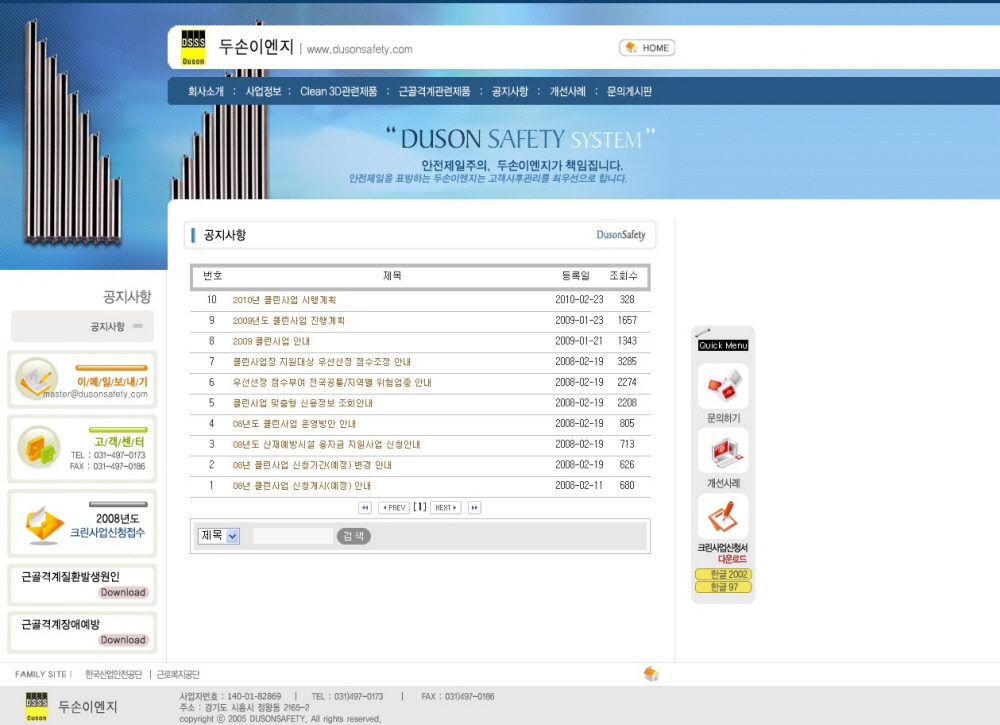Click the 크린사업신청서 pencil icon
The height and width of the screenshot is (725, 1000).
click(x=722, y=516)
